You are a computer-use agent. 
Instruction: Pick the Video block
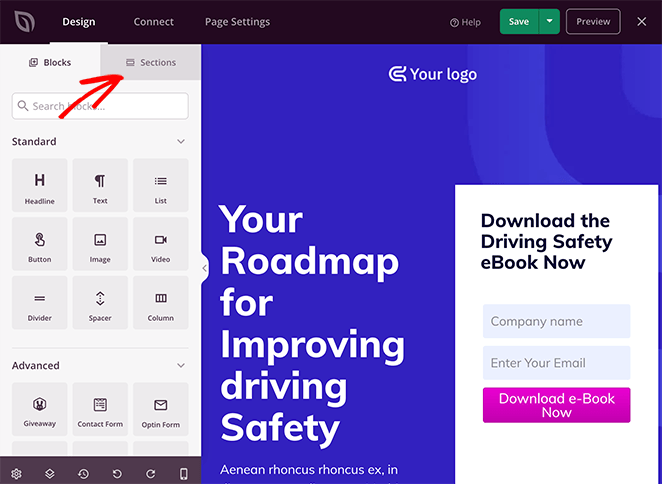click(160, 244)
